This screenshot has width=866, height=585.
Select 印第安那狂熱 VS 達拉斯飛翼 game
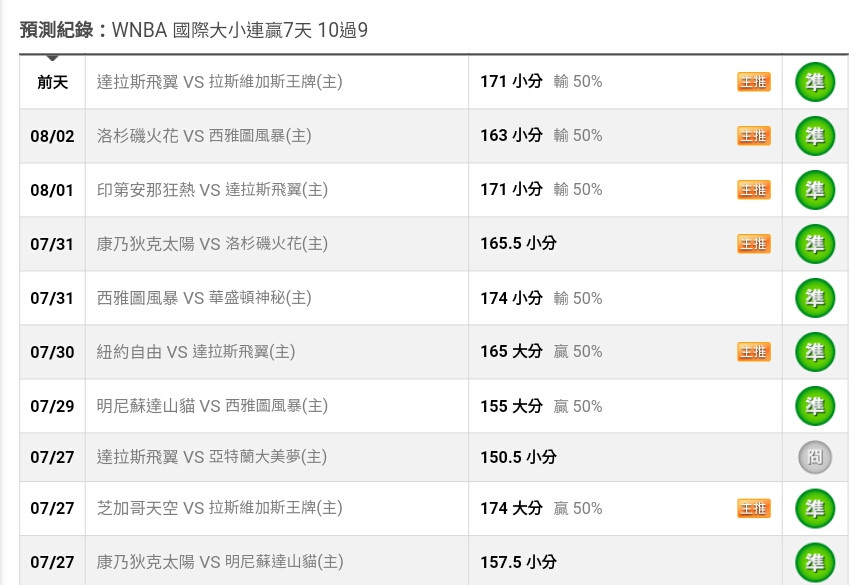[212, 190]
